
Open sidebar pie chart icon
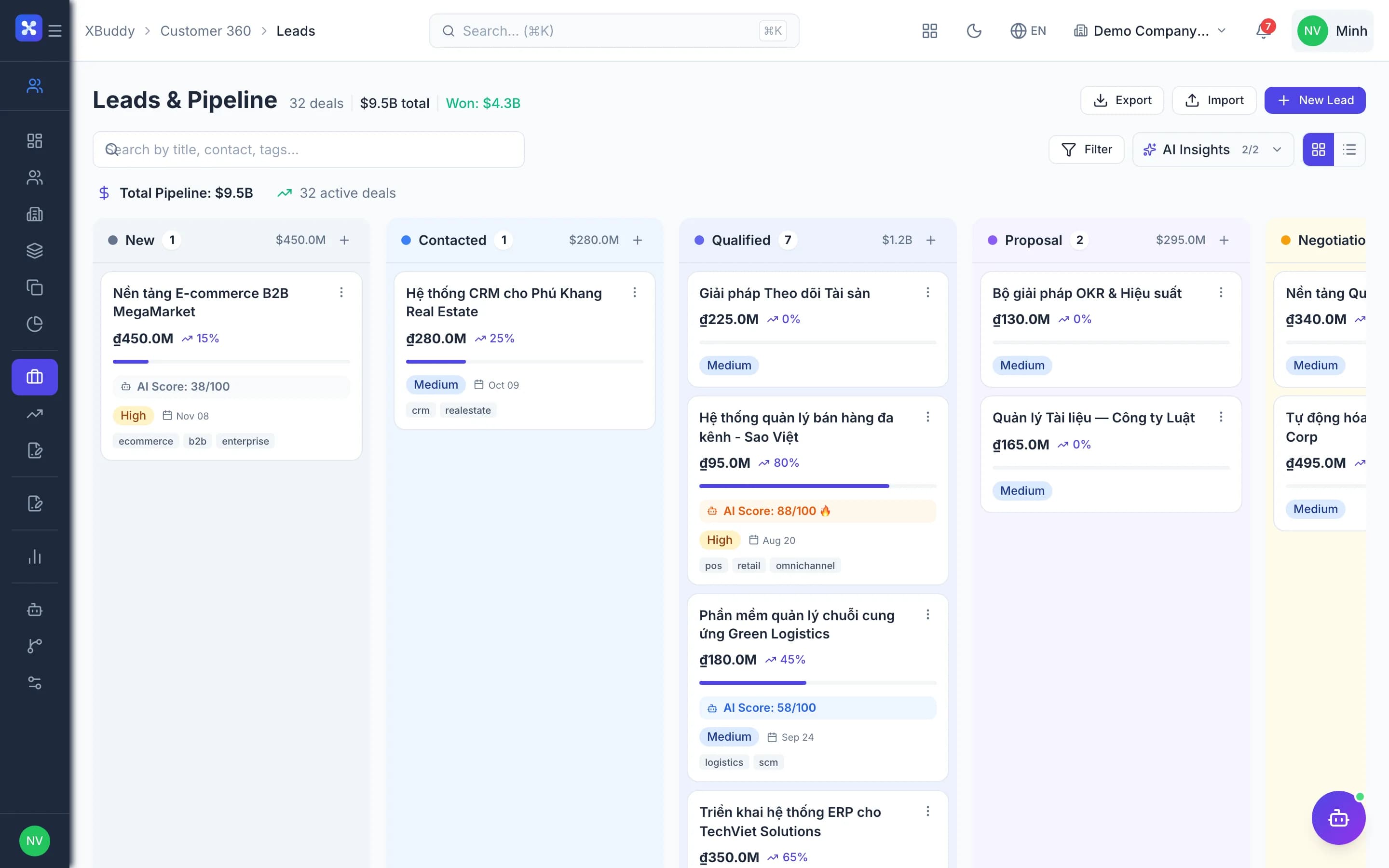pyautogui.click(x=34, y=324)
